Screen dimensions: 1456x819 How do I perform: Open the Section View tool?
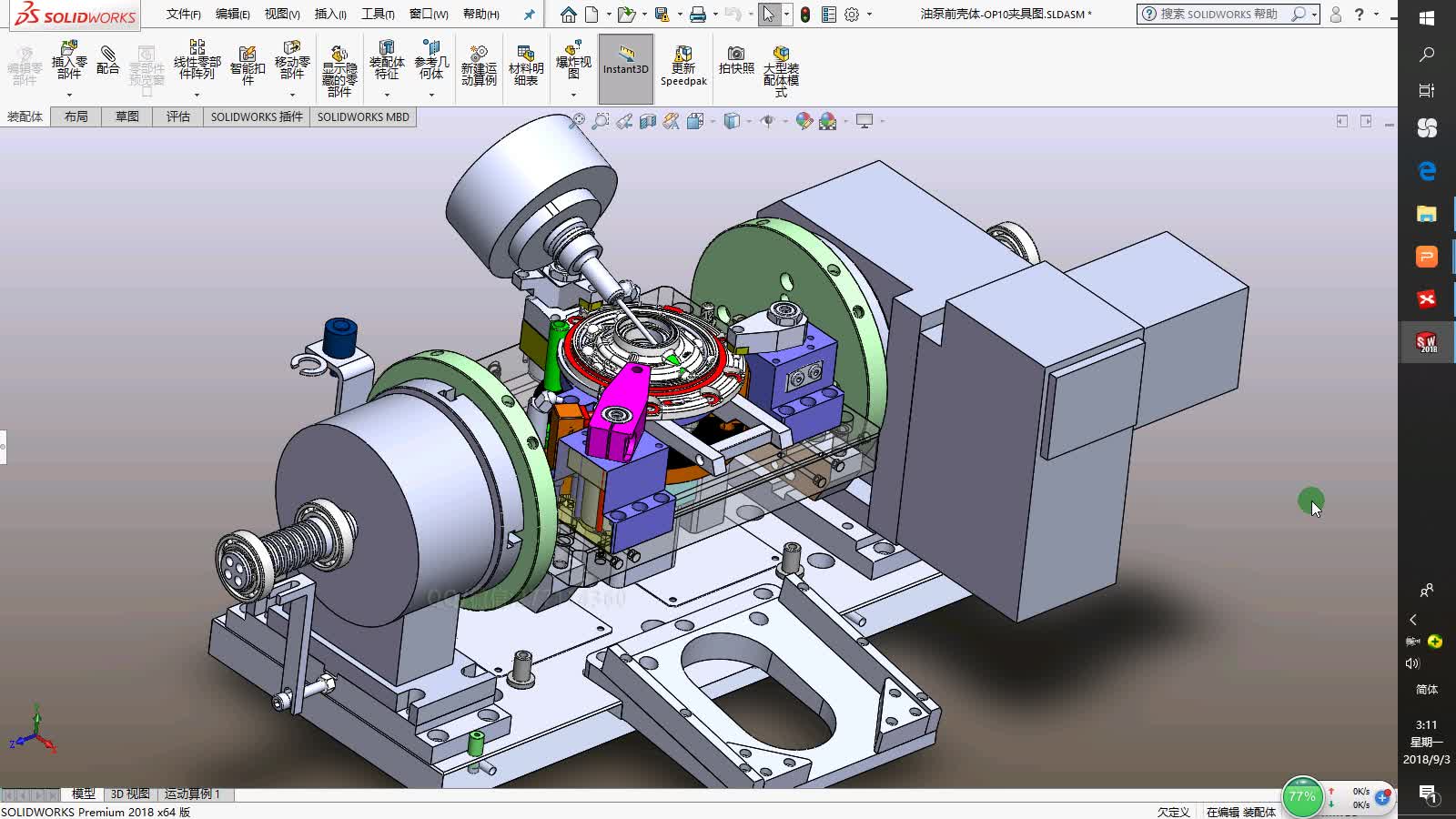click(x=648, y=119)
